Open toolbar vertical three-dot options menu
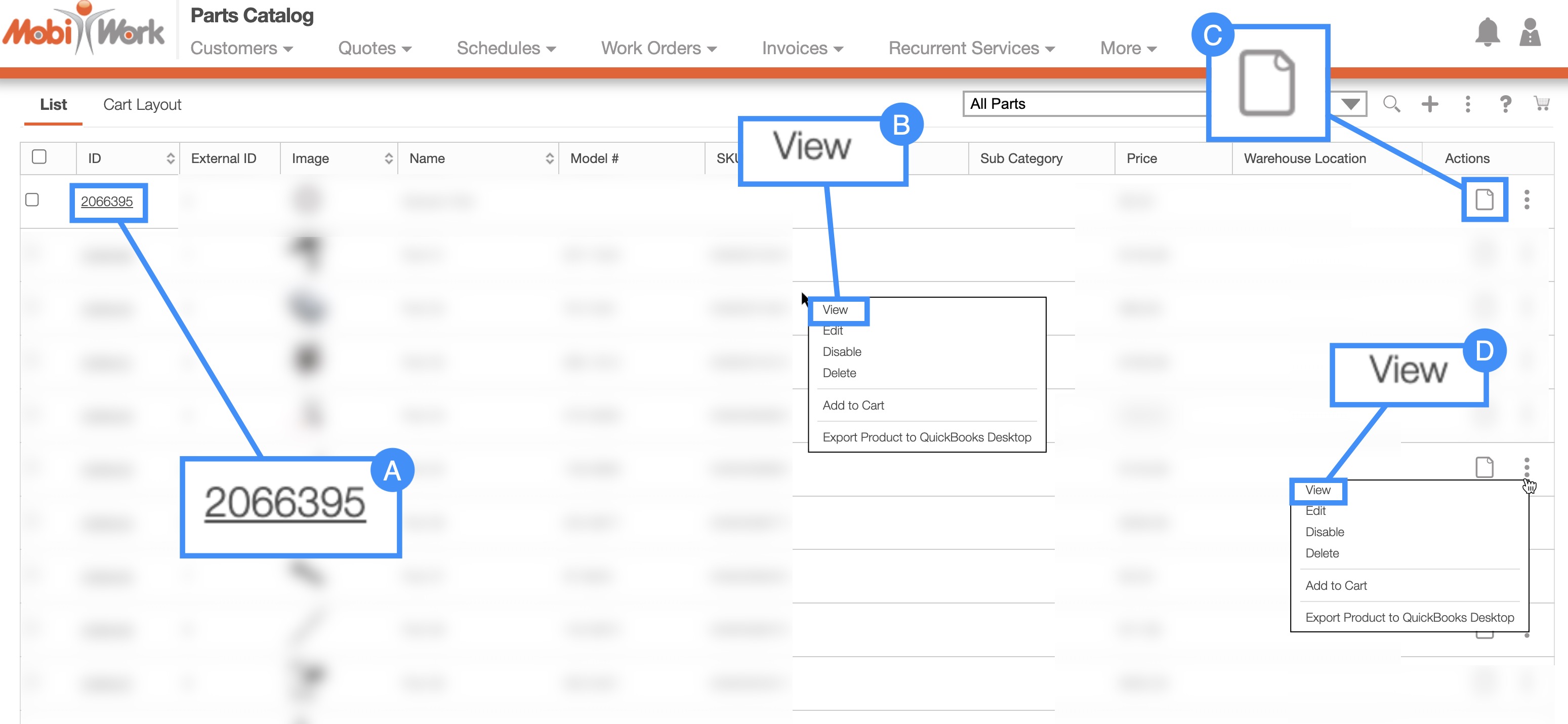The image size is (1568, 724). click(x=1468, y=104)
